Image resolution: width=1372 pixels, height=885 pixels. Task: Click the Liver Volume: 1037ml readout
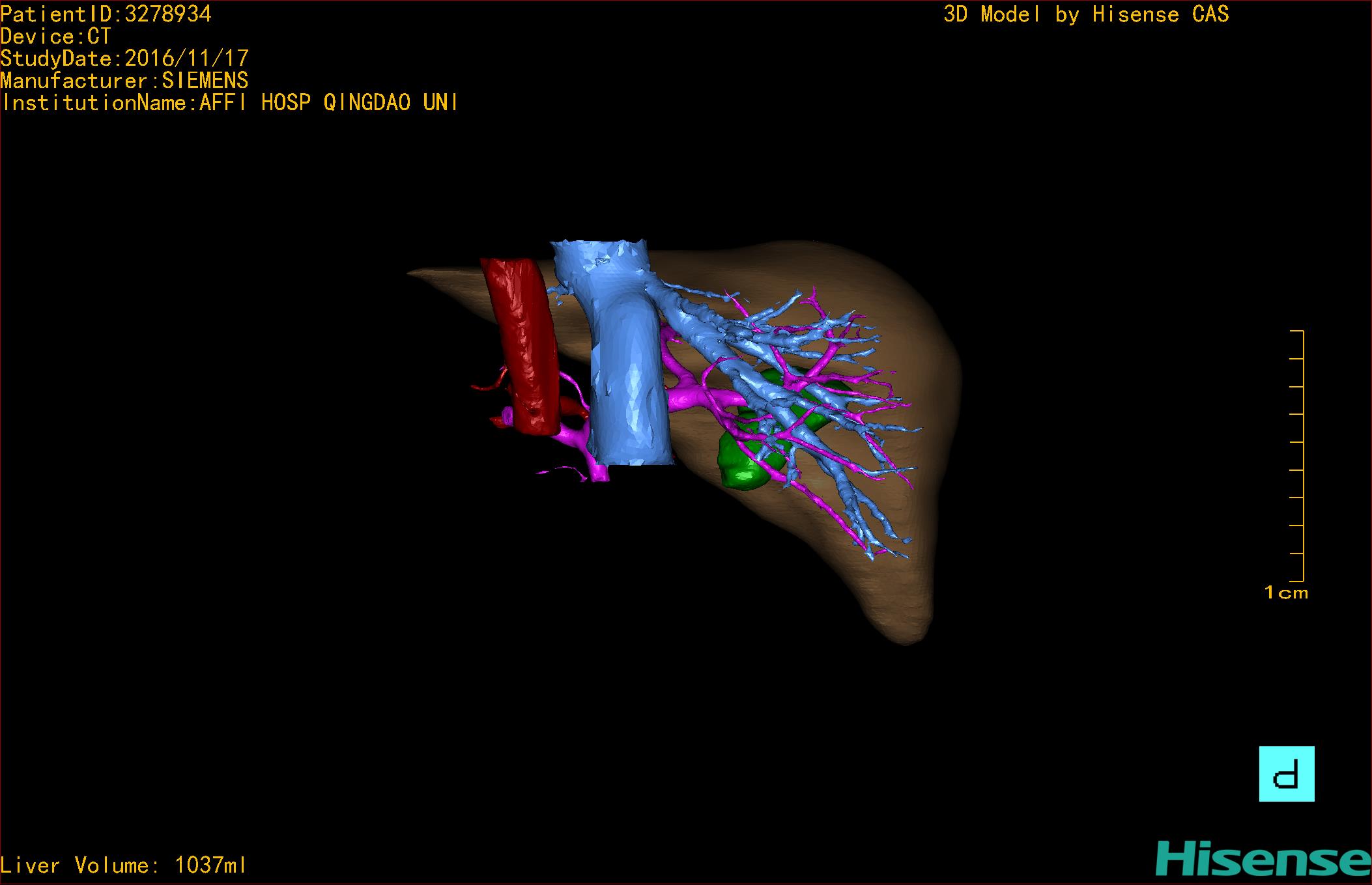click(x=123, y=865)
